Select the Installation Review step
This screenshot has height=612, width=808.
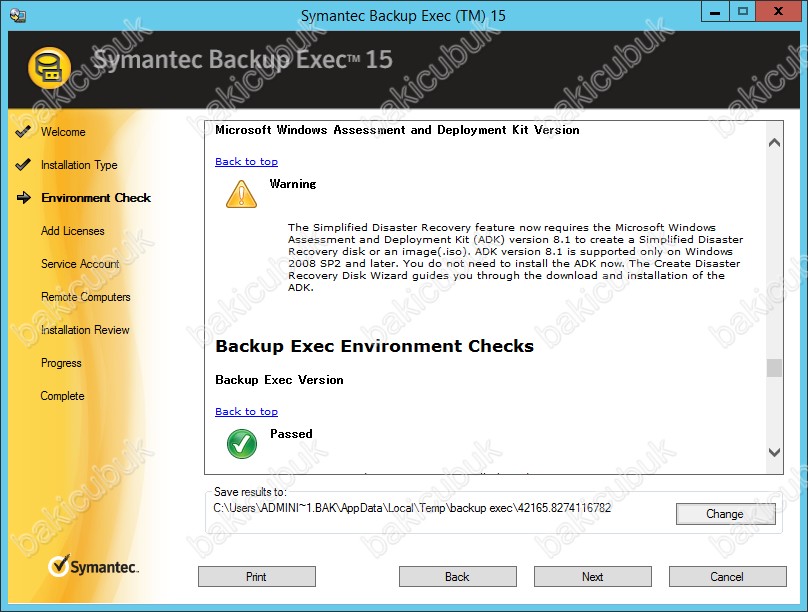(85, 330)
